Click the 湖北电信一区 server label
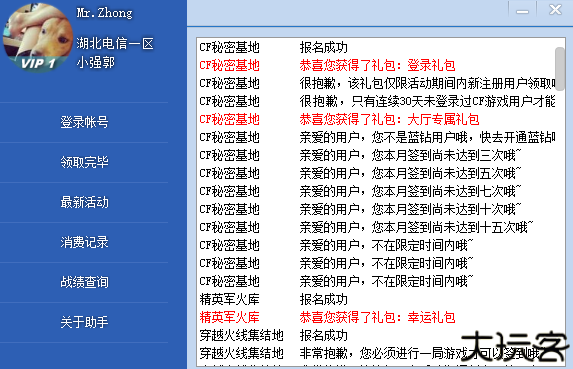Image resolution: width=573 pixels, height=369 pixels. [115, 43]
